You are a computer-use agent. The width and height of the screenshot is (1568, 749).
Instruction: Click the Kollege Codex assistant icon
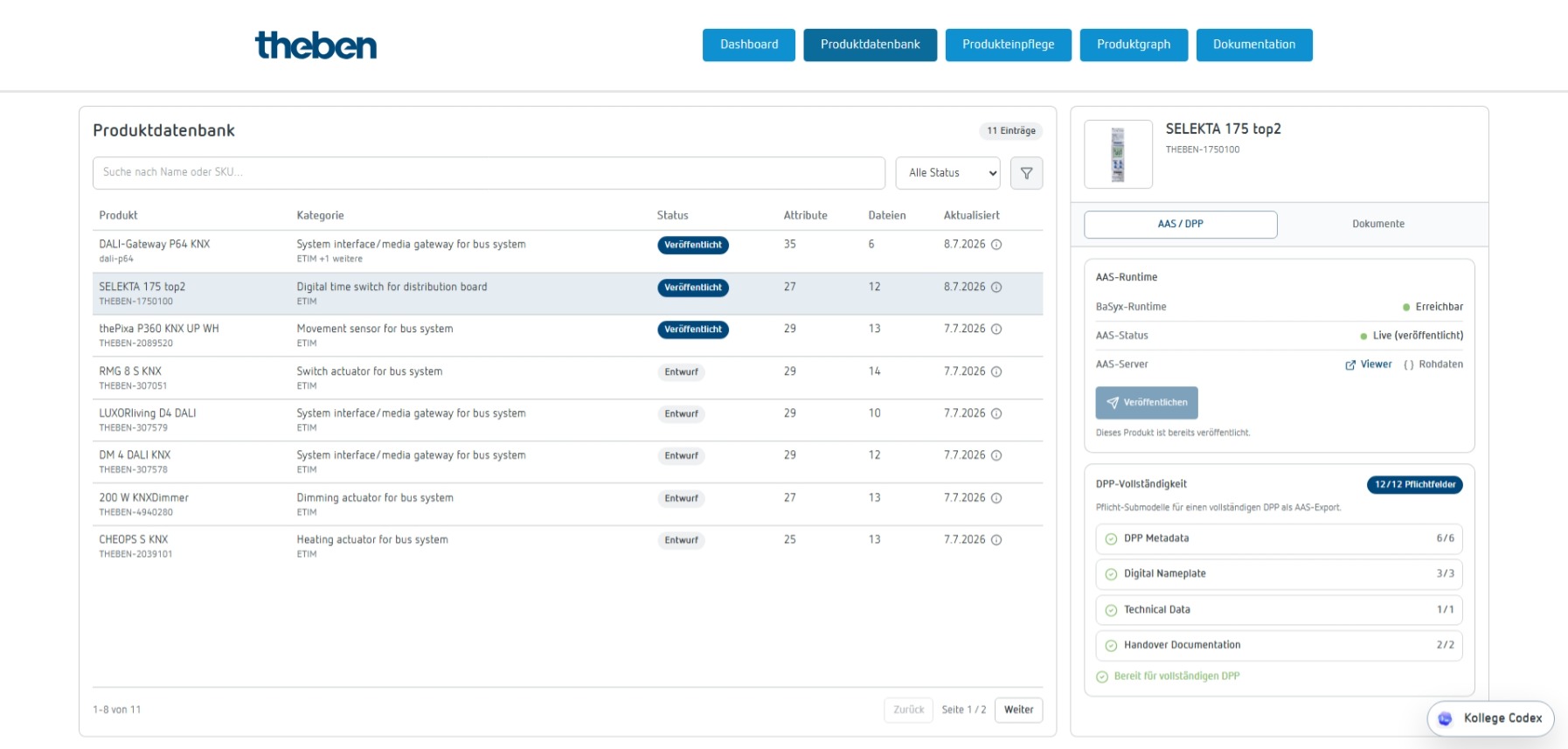pos(1445,718)
